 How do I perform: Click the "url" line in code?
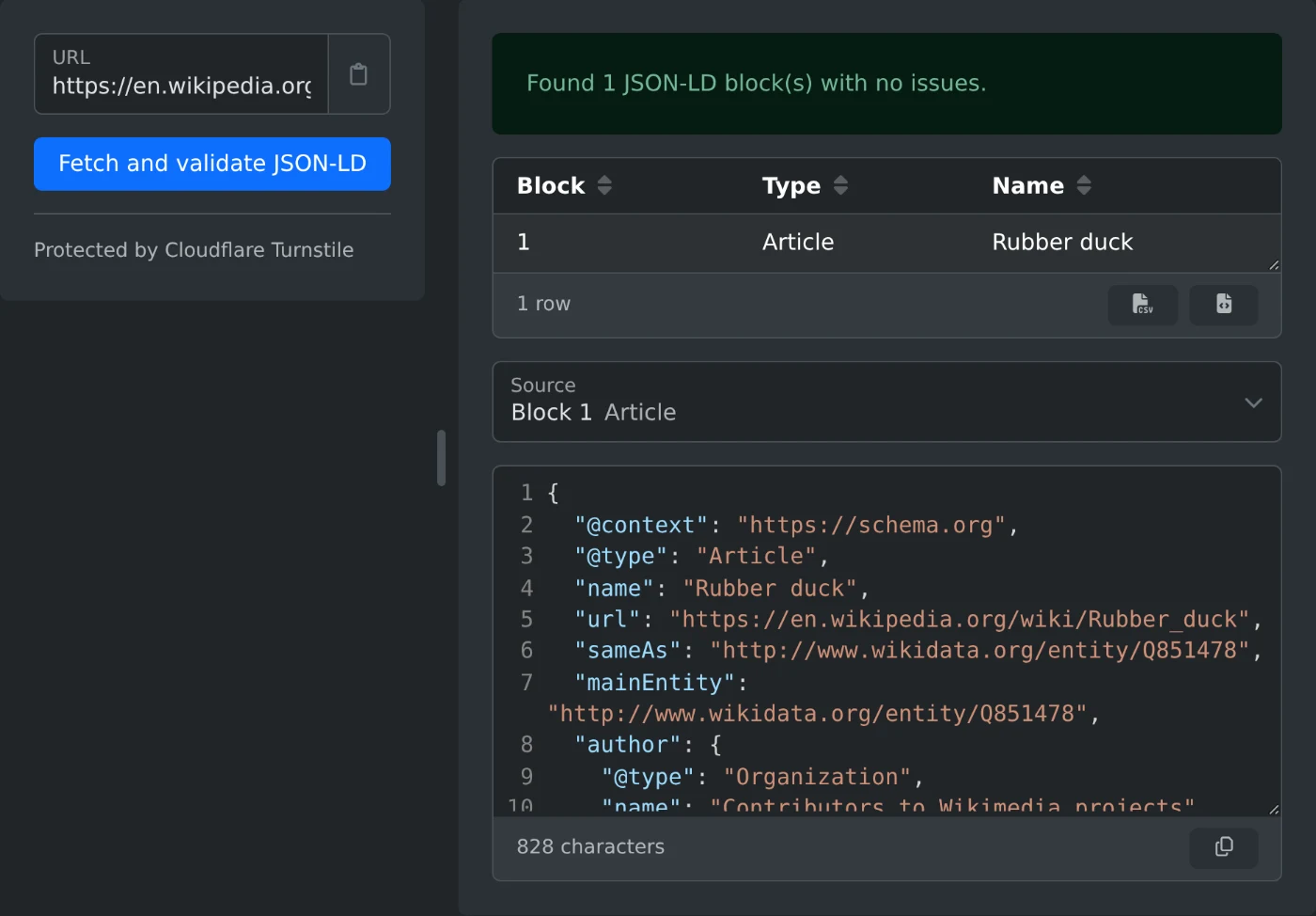[x=917, y=620]
